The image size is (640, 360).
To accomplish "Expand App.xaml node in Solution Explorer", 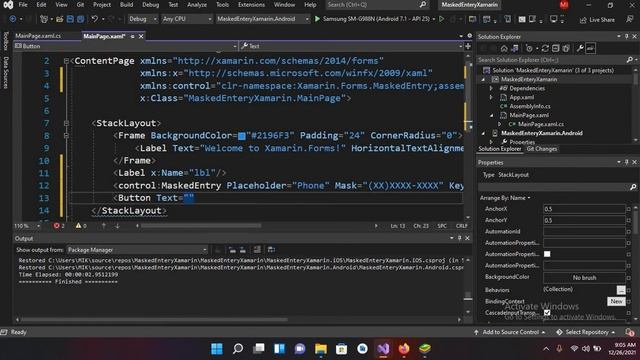I will (x=491, y=97).
